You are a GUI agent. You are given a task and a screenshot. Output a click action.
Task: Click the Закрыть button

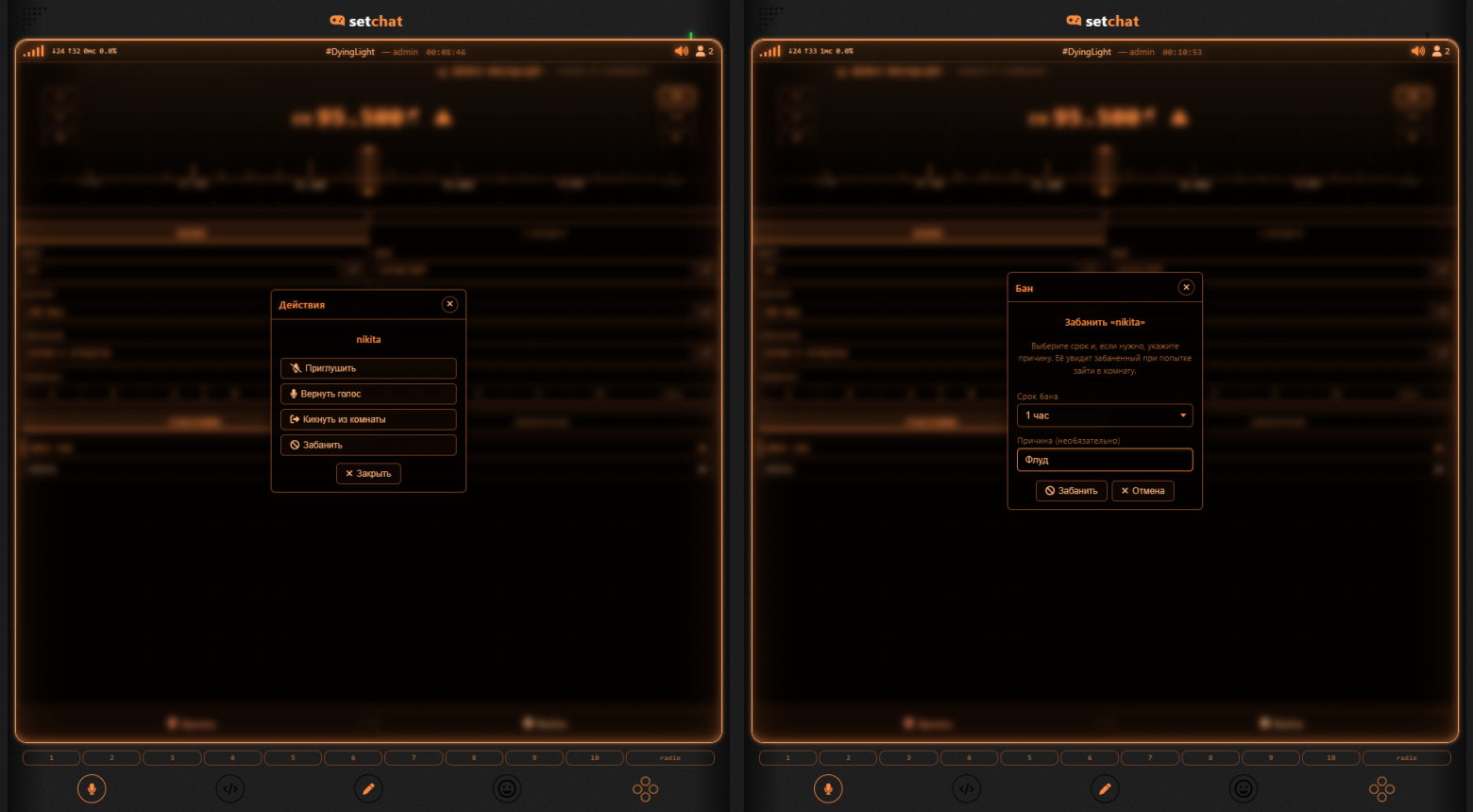(x=368, y=474)
